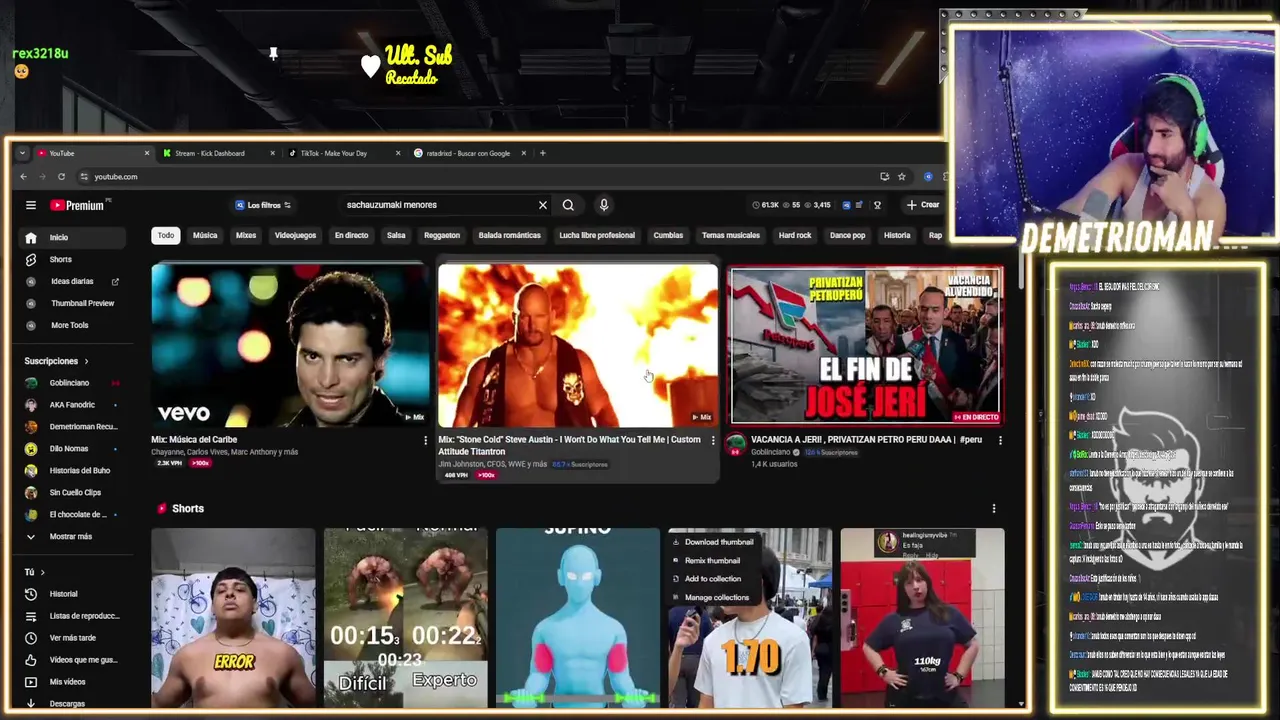Start voice search with the microphone icon
1280x720 pixels.
[x=604, y=205]
